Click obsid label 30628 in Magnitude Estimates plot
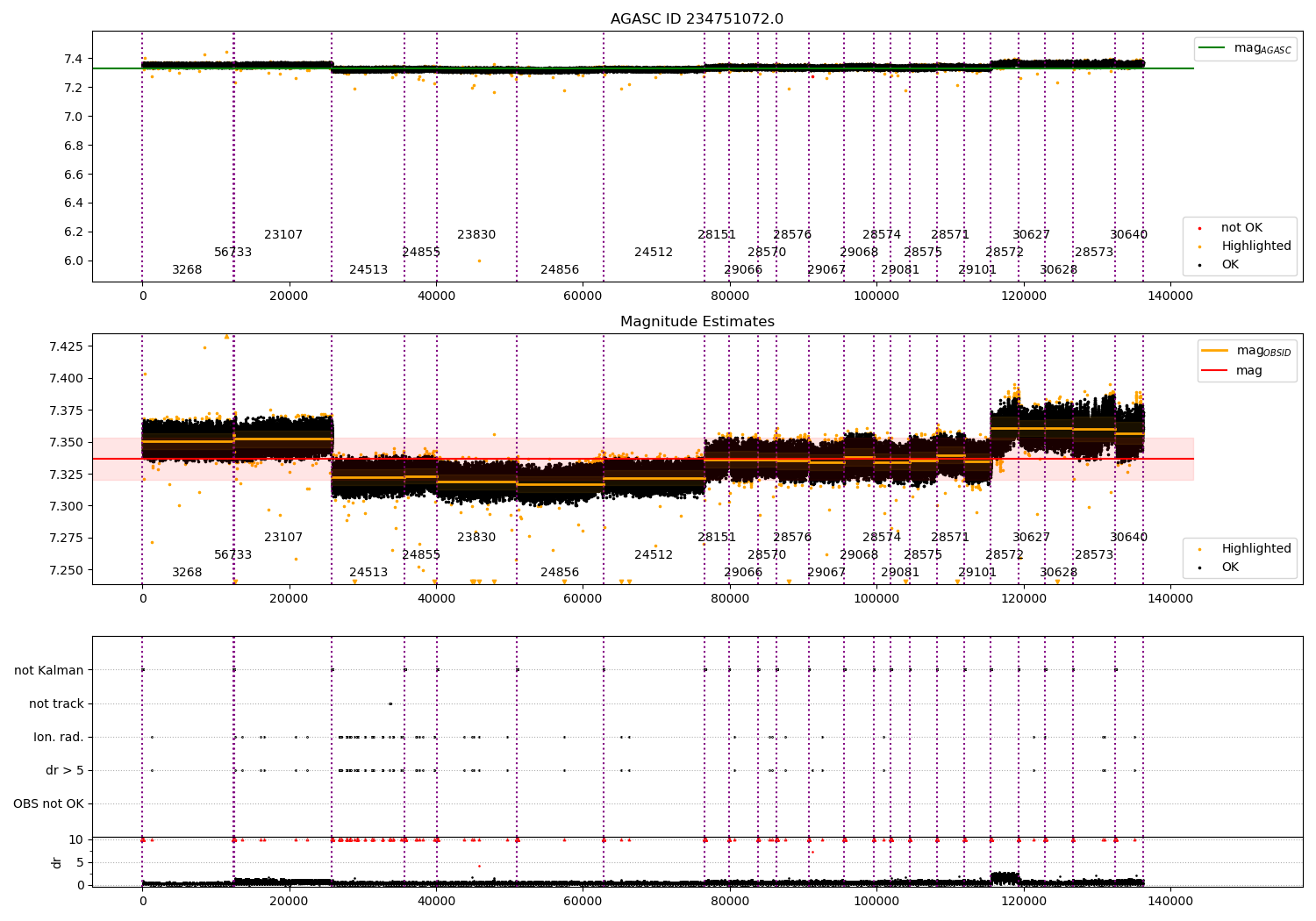 pyautogui.click(x=1058, y=573)
